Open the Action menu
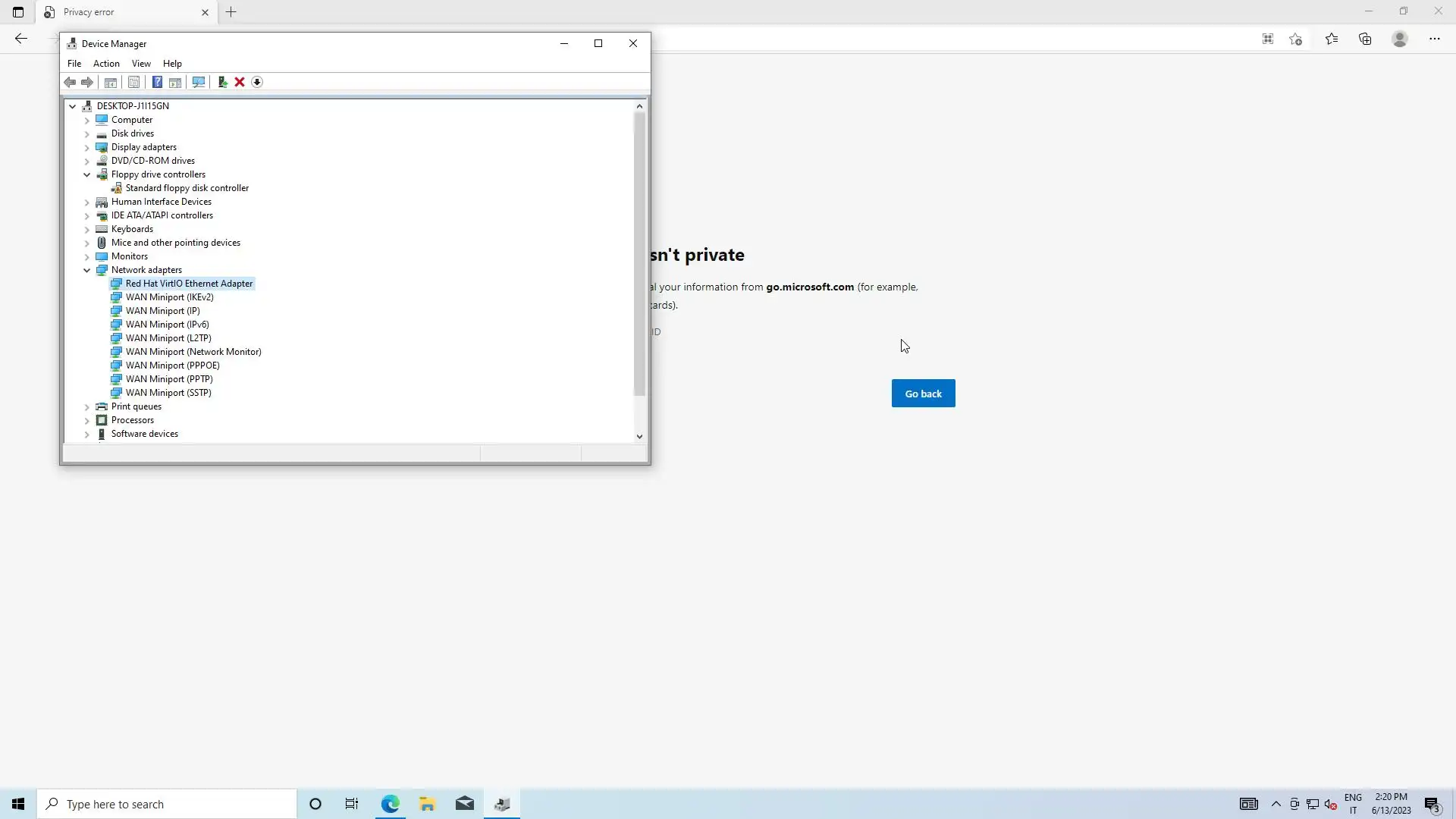 pyautogui.click(x=106, y=64)
